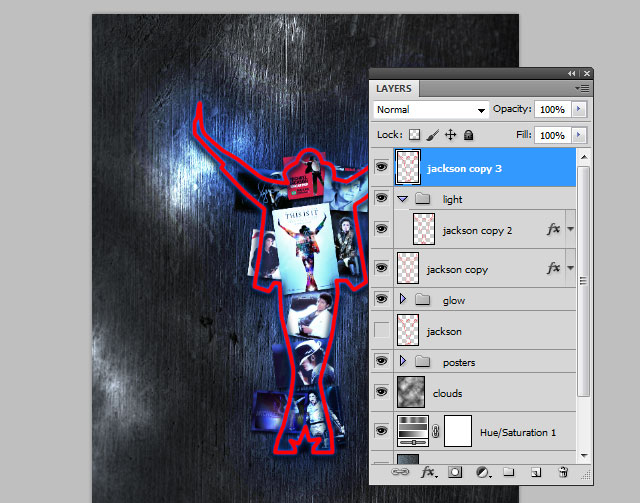Click the layers list scrollbar thumb
Image resolution: width=640 pixels, height=503 pixels.
pos(584,281)
